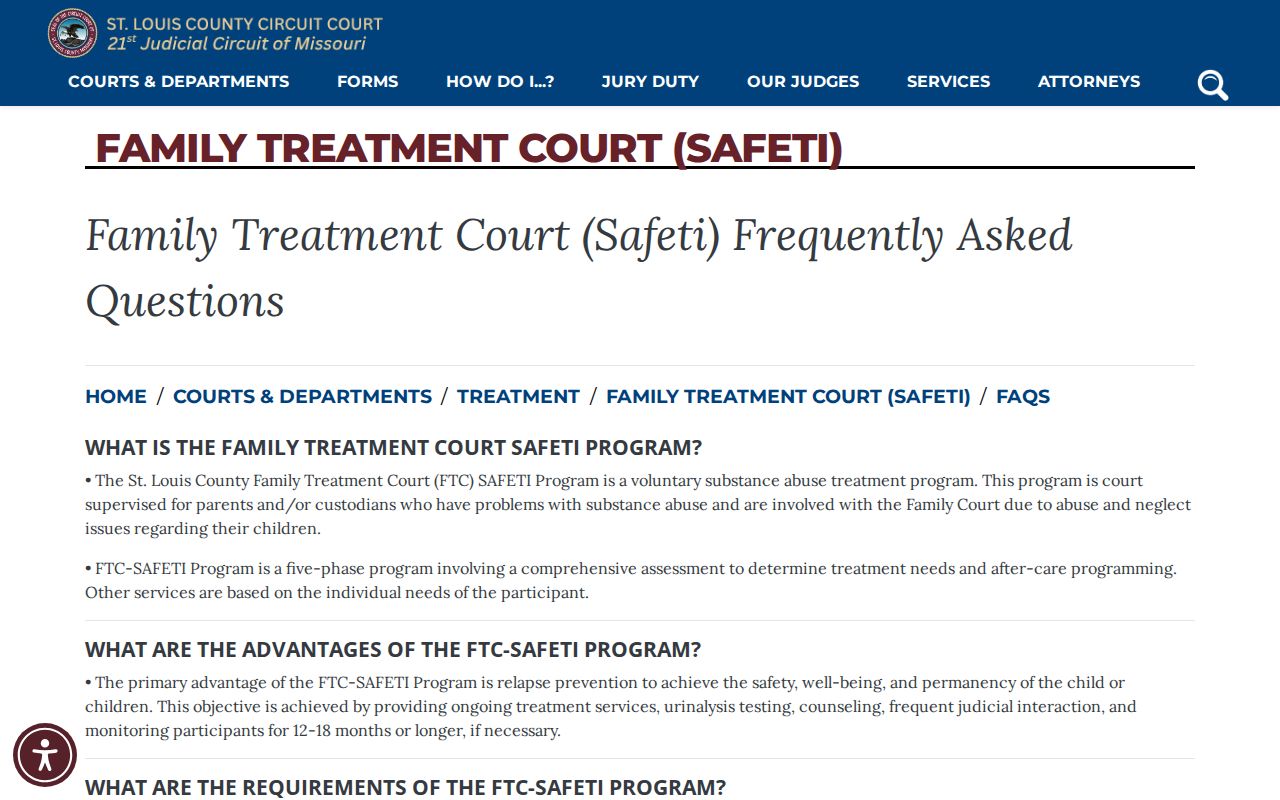Screen dimensions: 1280x800
Task: Click the paragraph about voluntary substance abuse treatment
Action: pyautogui.click(x=638, y=505)
